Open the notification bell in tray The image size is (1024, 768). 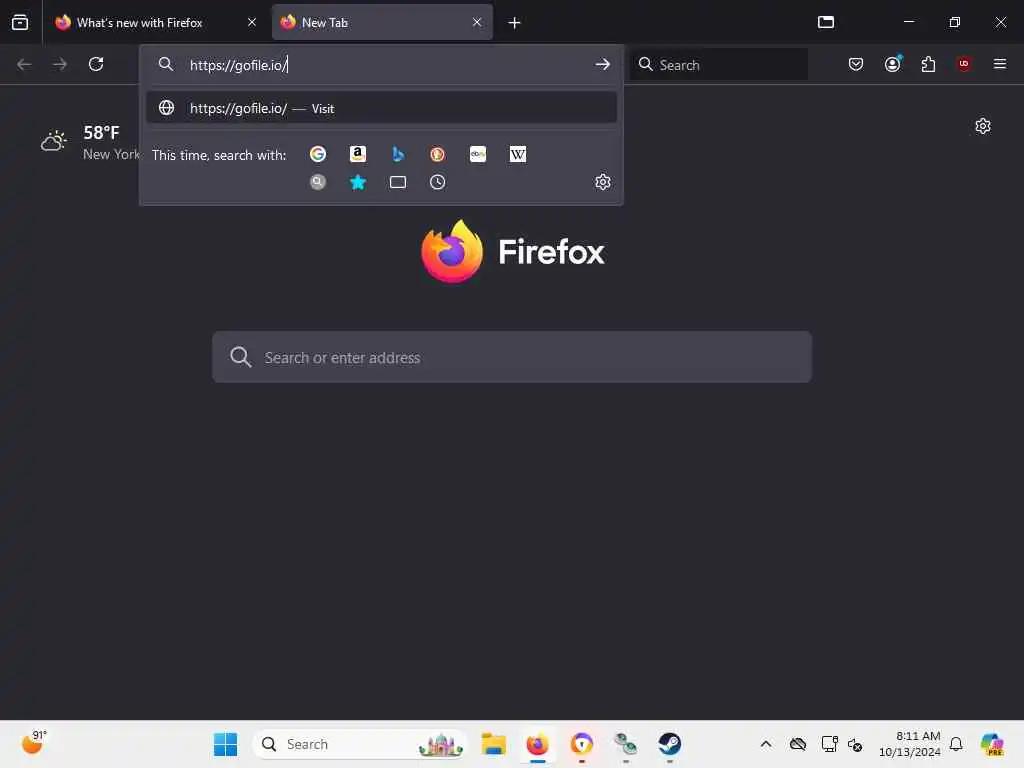[956, 744]
